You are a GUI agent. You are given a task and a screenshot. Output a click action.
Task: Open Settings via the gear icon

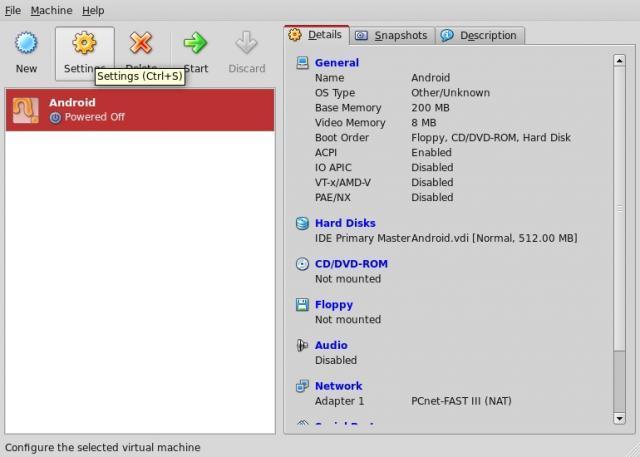tap(84, 43)
